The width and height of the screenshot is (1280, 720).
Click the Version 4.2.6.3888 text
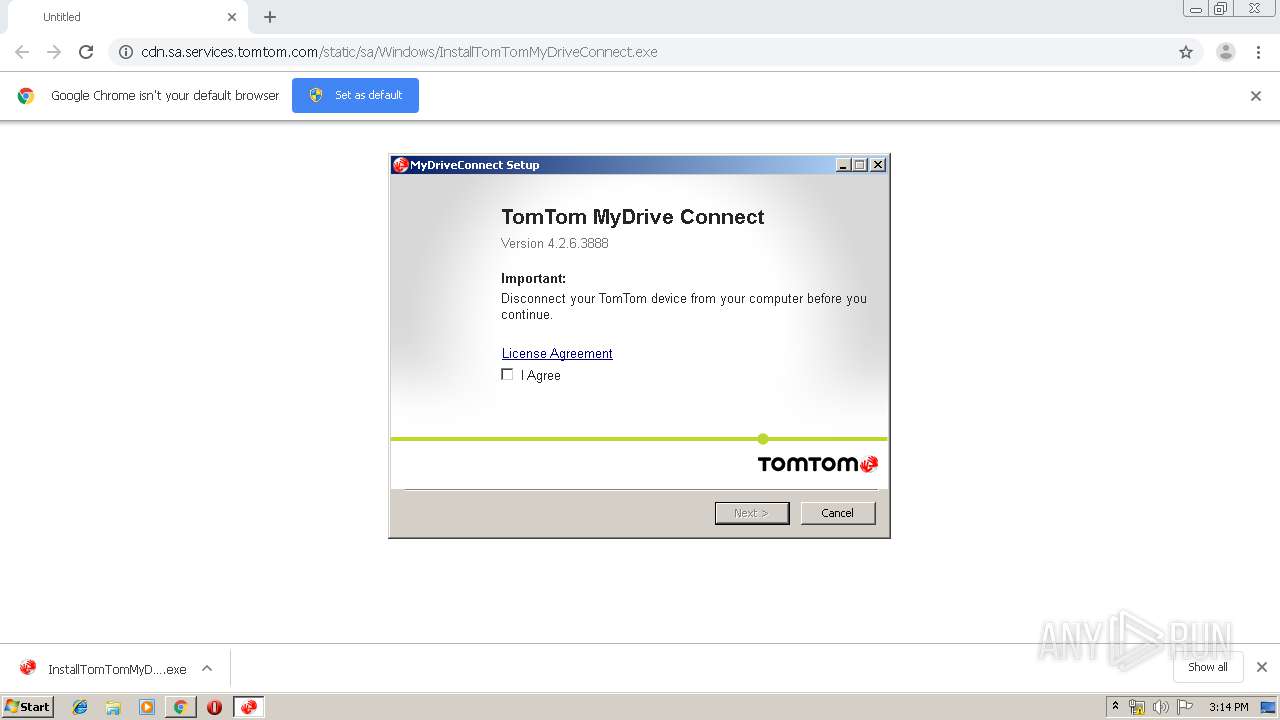tap(555, 243)
